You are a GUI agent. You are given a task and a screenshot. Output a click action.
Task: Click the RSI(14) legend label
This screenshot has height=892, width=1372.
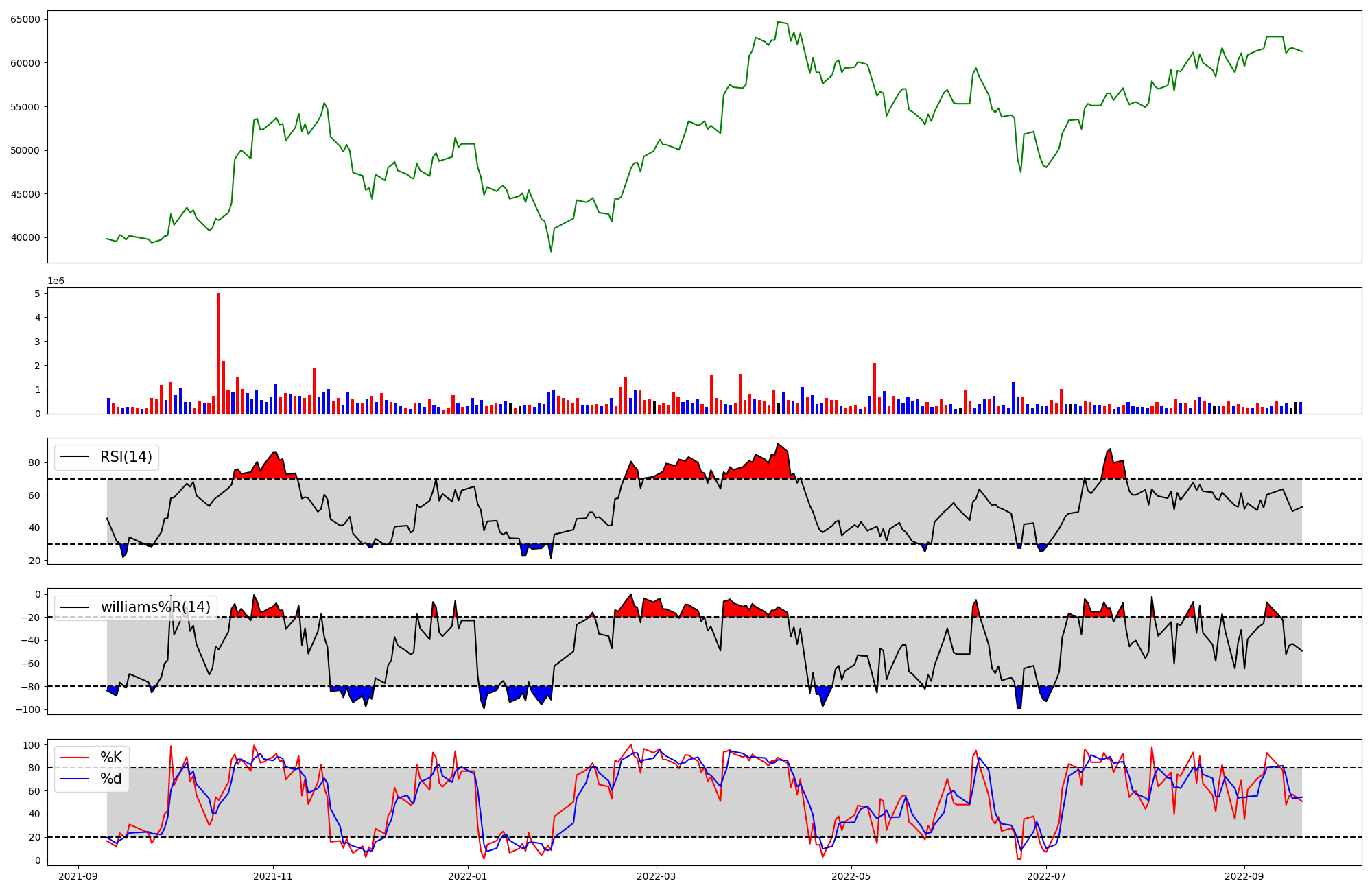(126, 457)
